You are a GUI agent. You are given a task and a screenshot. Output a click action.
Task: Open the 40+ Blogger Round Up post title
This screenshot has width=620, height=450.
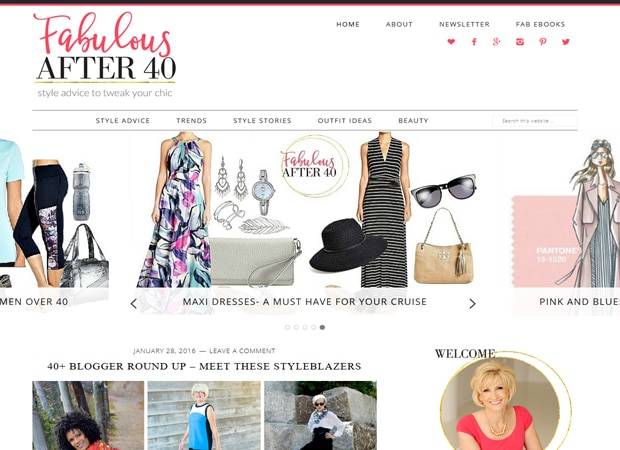[x=204, y=366]
